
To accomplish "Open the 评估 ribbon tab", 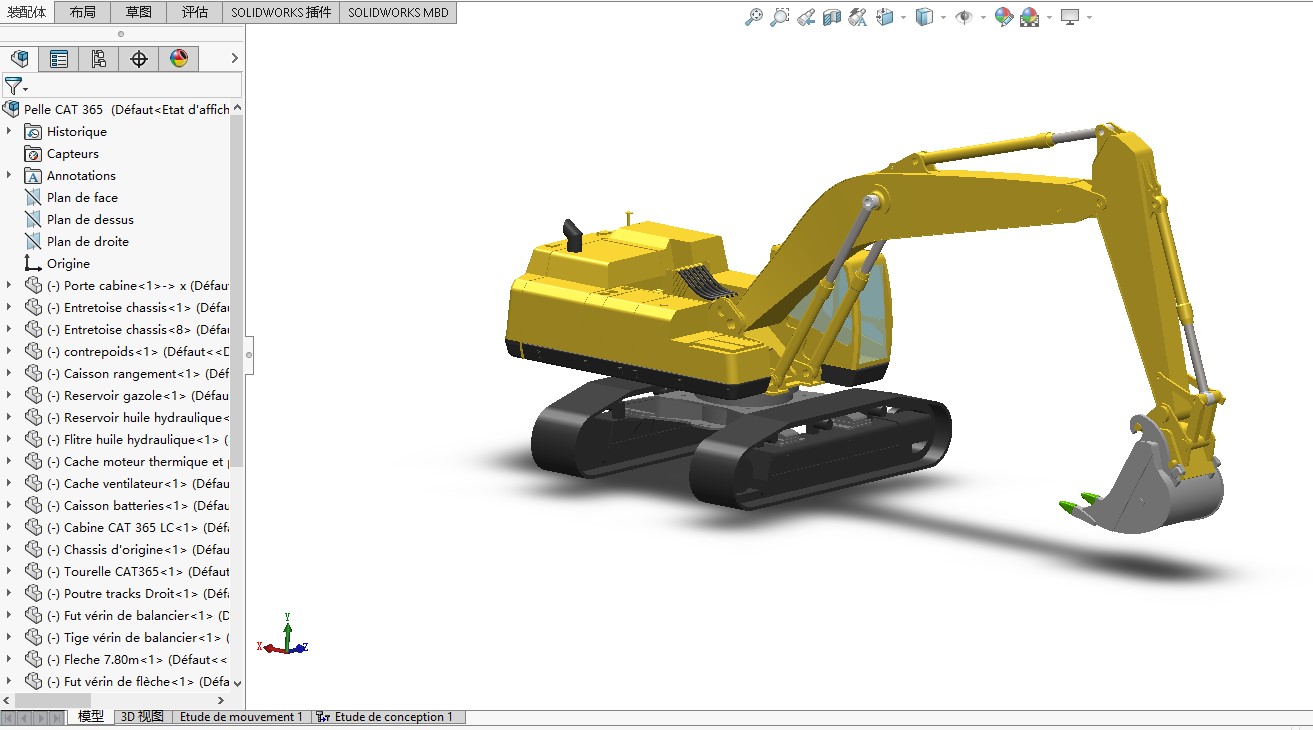I will pos(195,12).
